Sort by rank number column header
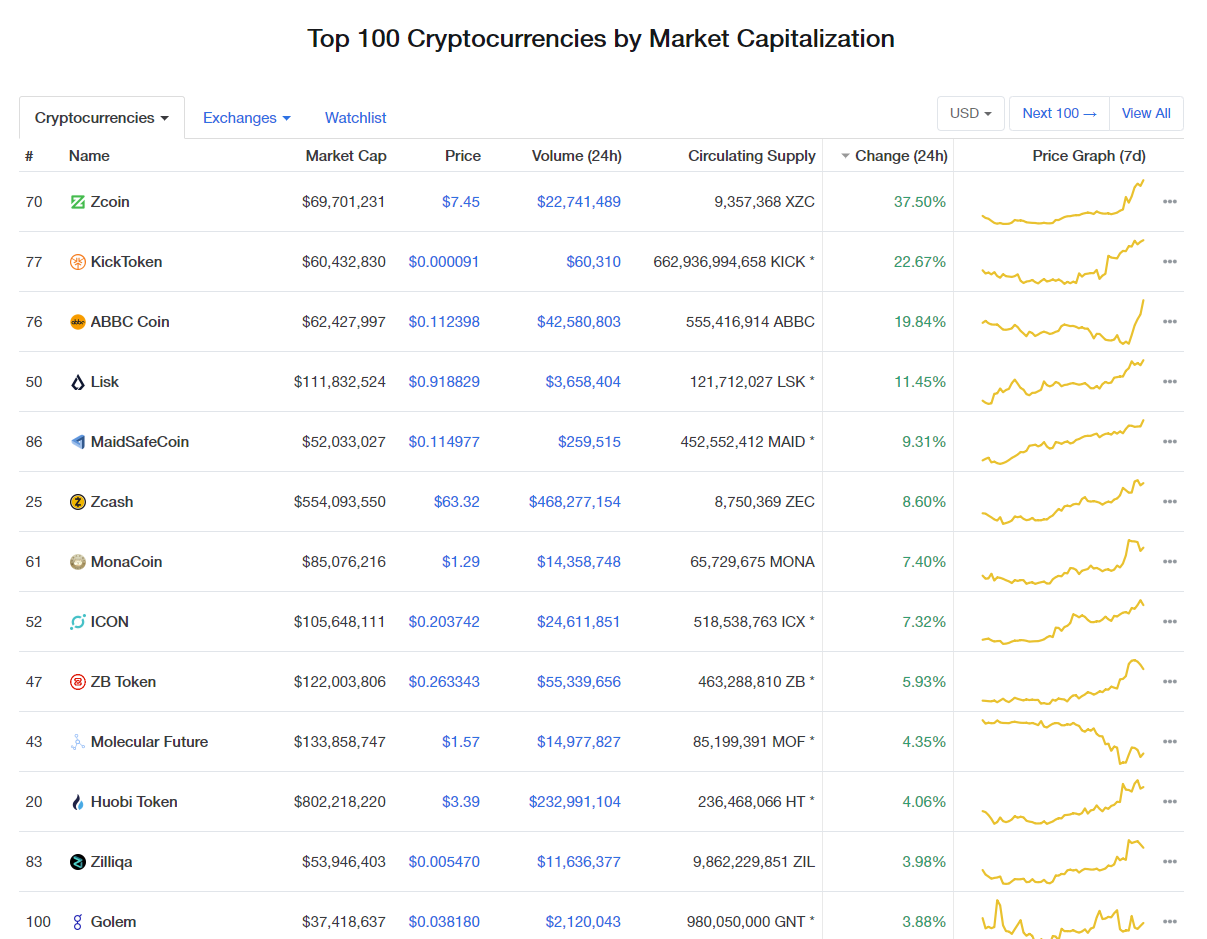This screenshot has height=939, width=1207. tap(30, 156)
